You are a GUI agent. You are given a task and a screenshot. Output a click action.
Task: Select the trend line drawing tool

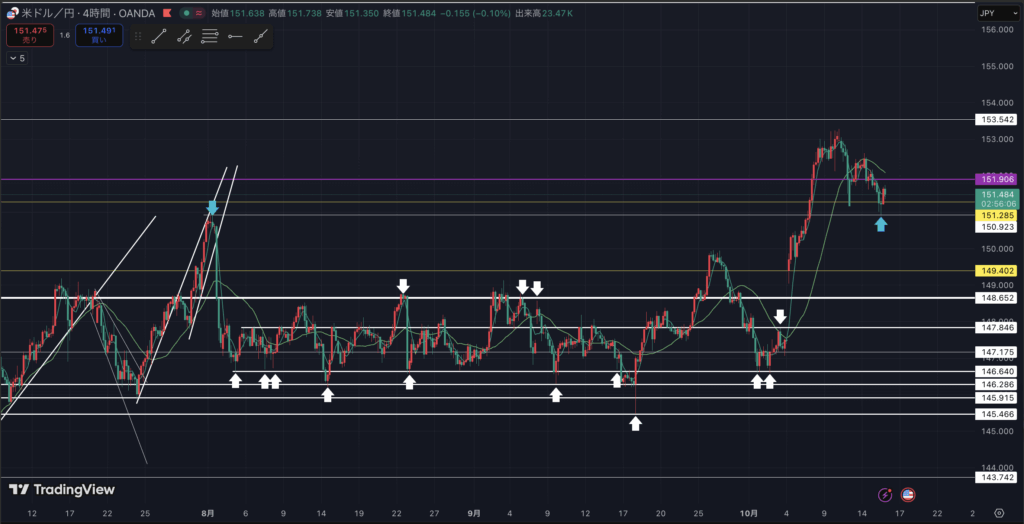[158, 37]
